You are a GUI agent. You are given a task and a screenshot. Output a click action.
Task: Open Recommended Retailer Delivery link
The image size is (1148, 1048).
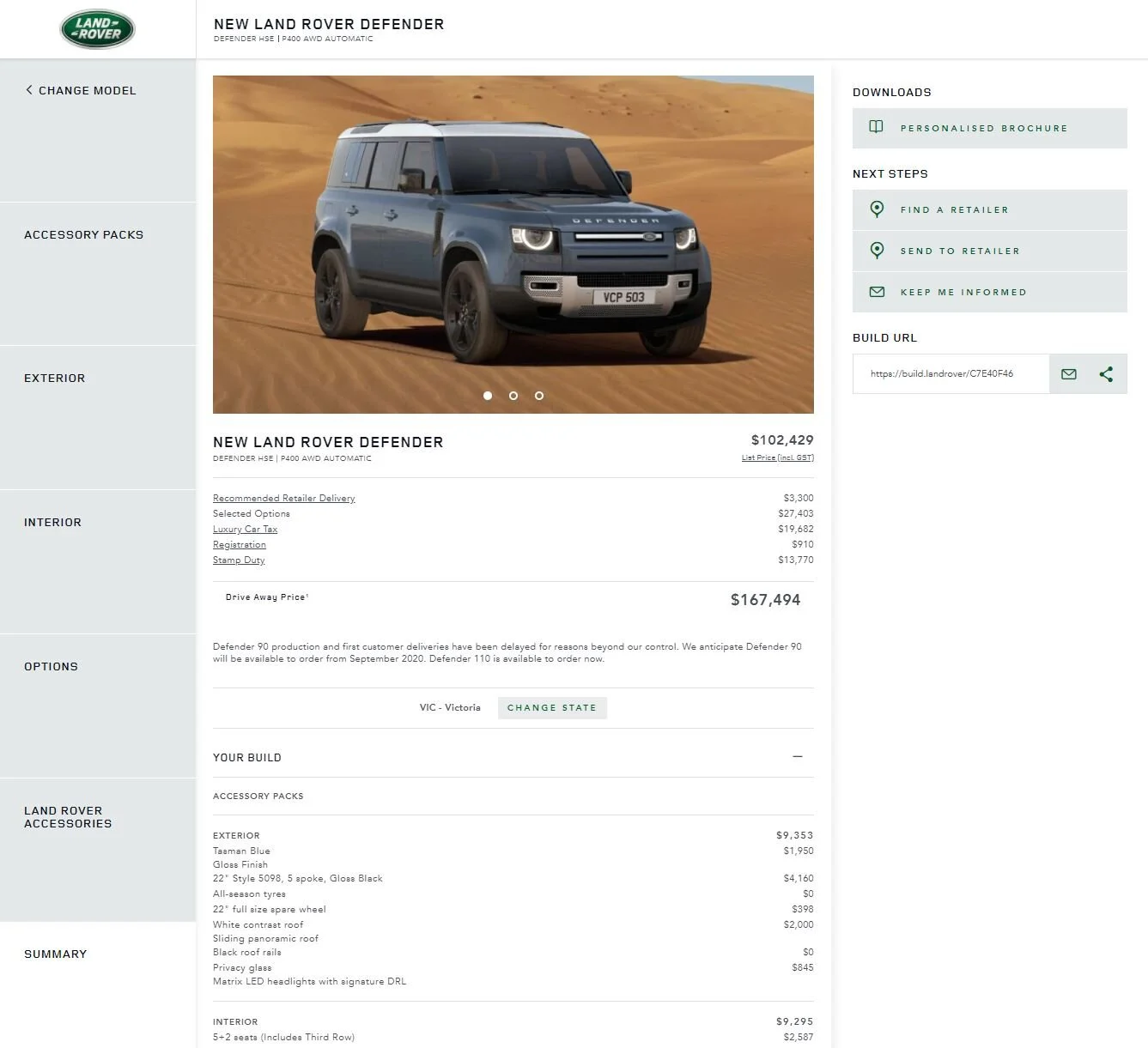283,498
